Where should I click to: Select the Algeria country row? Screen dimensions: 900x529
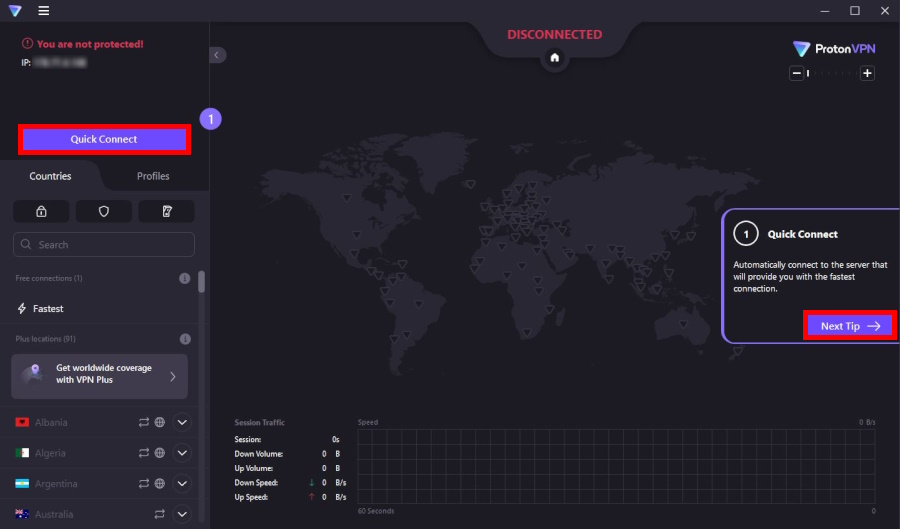point(99,453)
